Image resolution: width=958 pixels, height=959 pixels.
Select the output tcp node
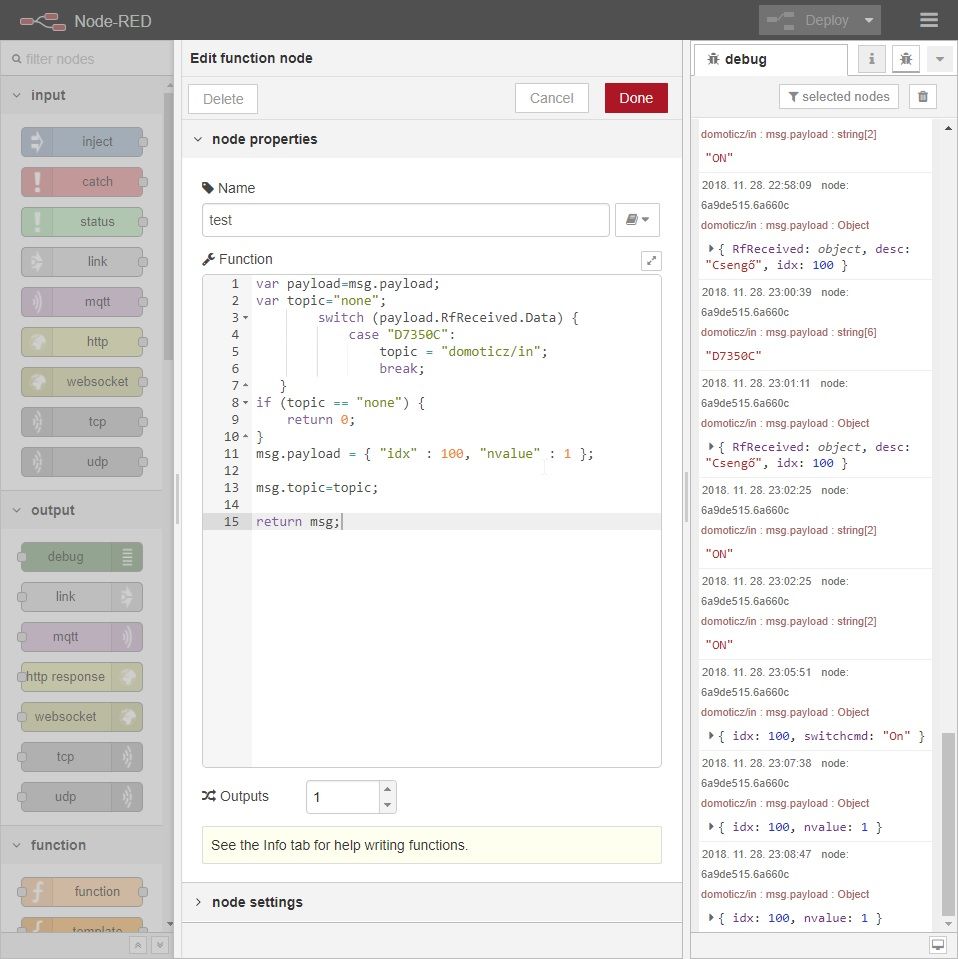click(82, 757)
